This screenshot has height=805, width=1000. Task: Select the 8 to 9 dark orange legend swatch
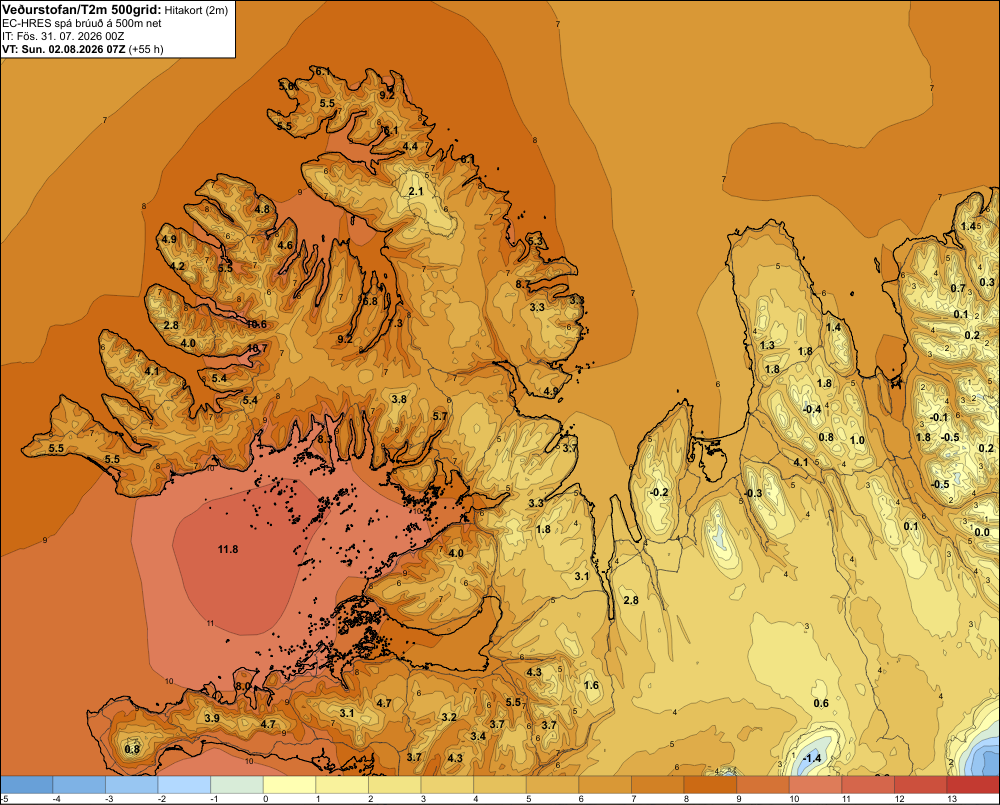(x=710, y=785)
